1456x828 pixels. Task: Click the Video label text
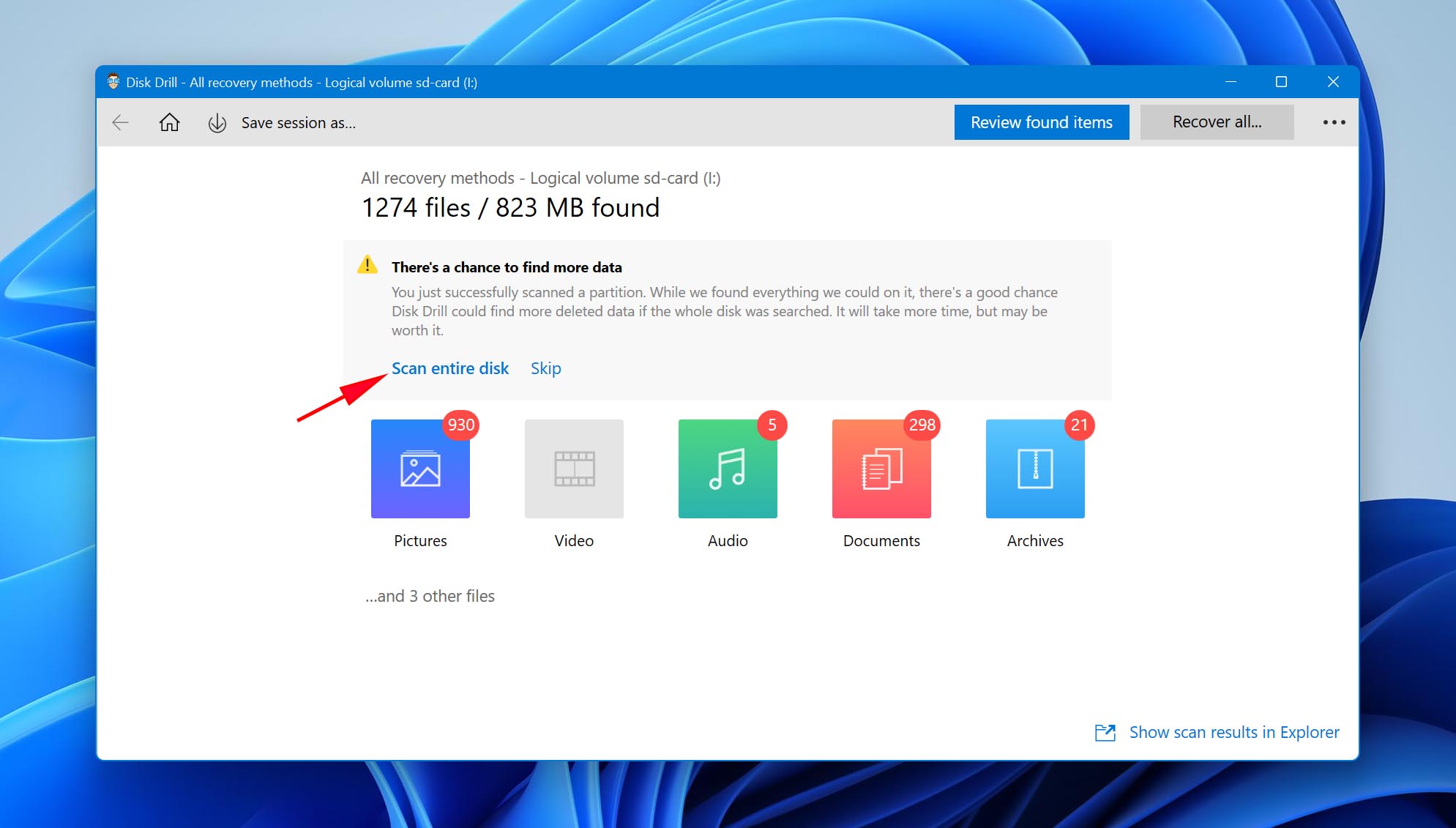(574, 540)
